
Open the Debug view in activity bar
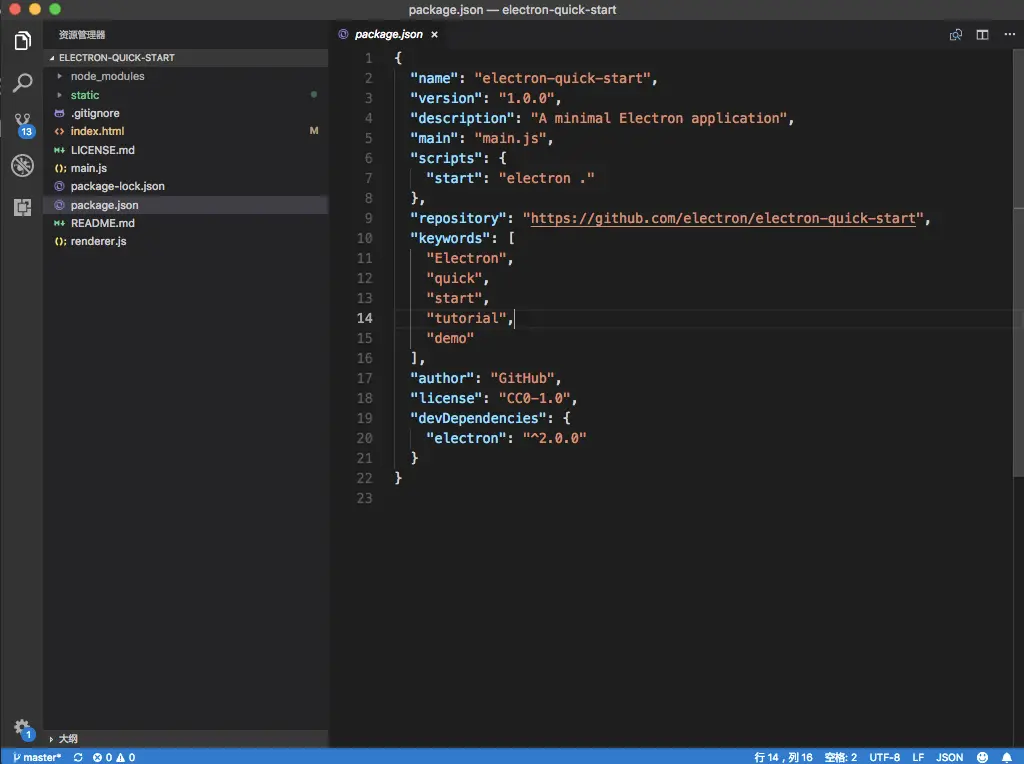coord(22,166)
